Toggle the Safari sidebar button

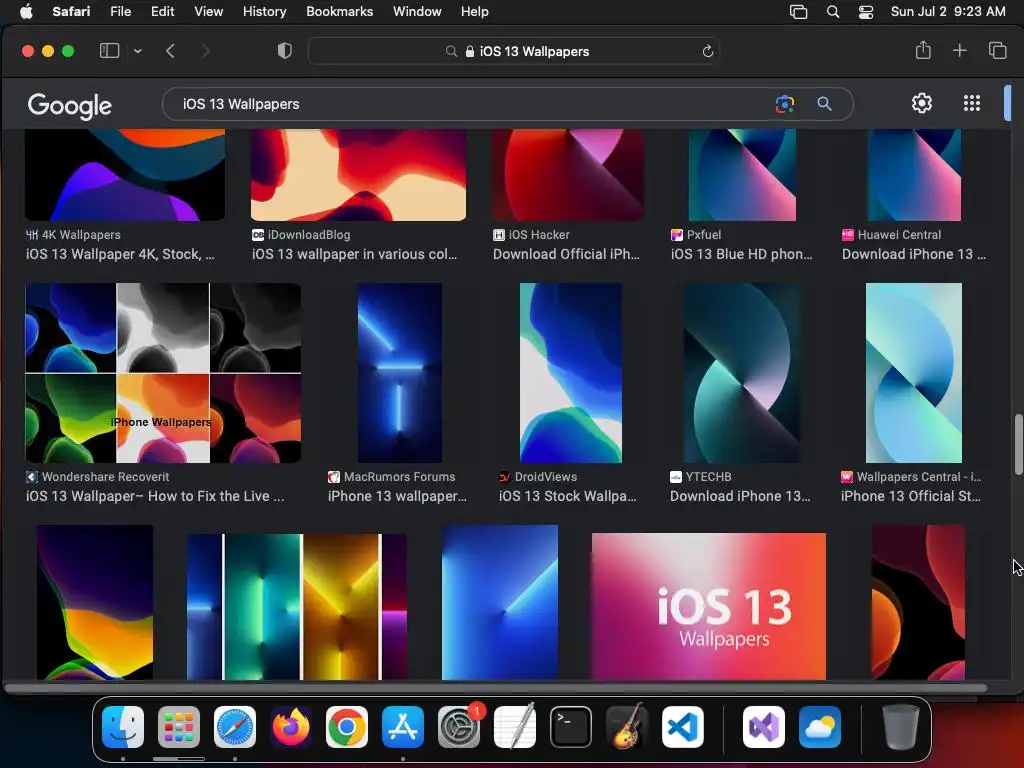click(109, 51)
